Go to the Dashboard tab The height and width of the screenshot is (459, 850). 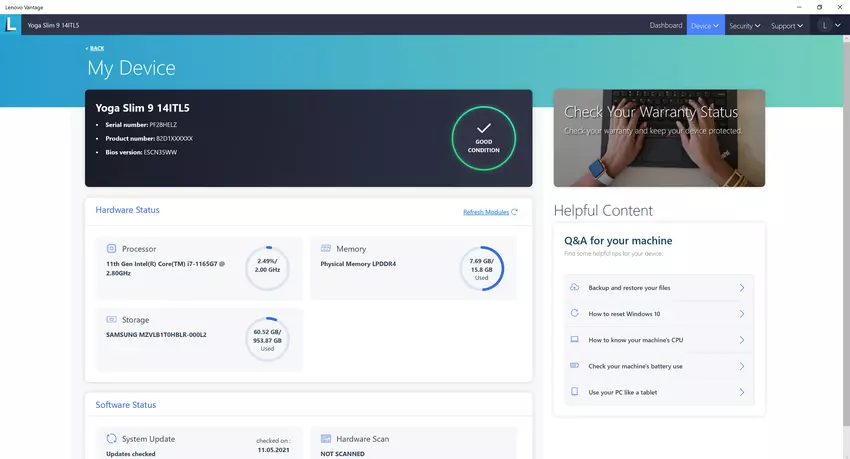pos(666,25)
